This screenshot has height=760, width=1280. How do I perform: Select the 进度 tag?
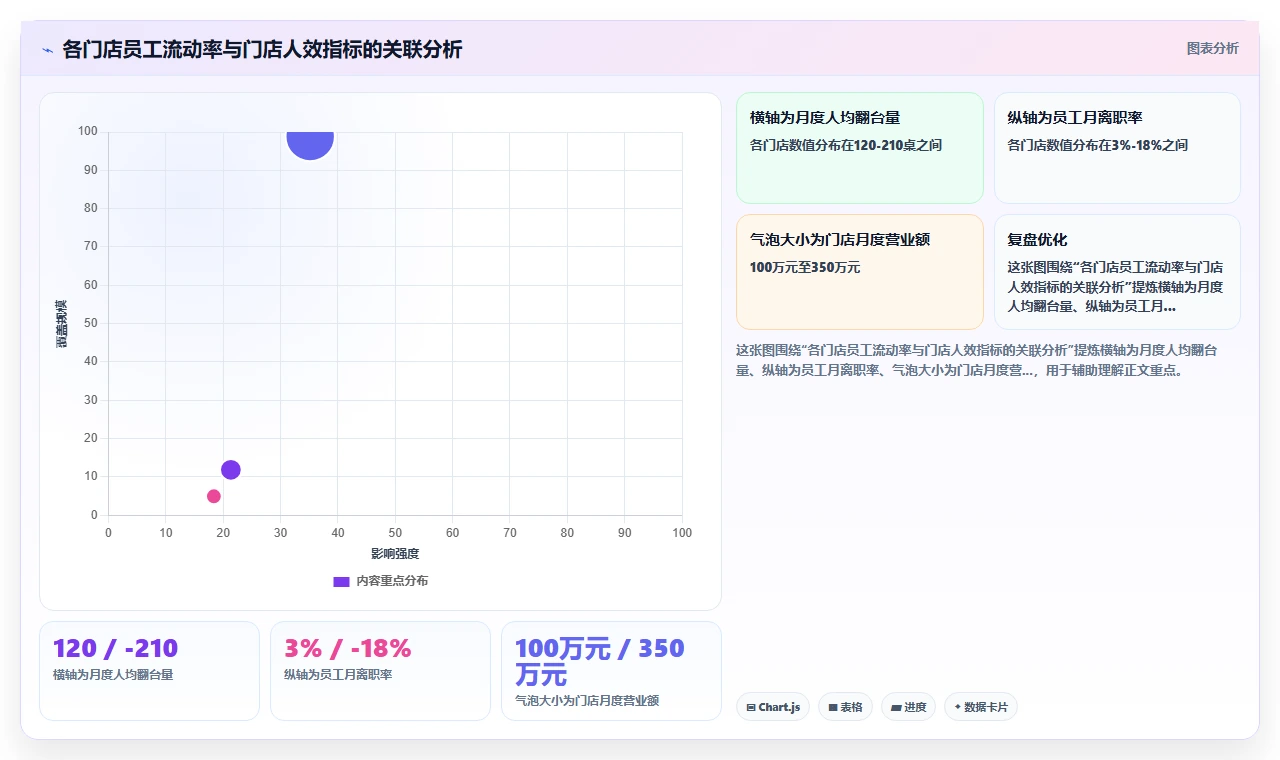908,707
